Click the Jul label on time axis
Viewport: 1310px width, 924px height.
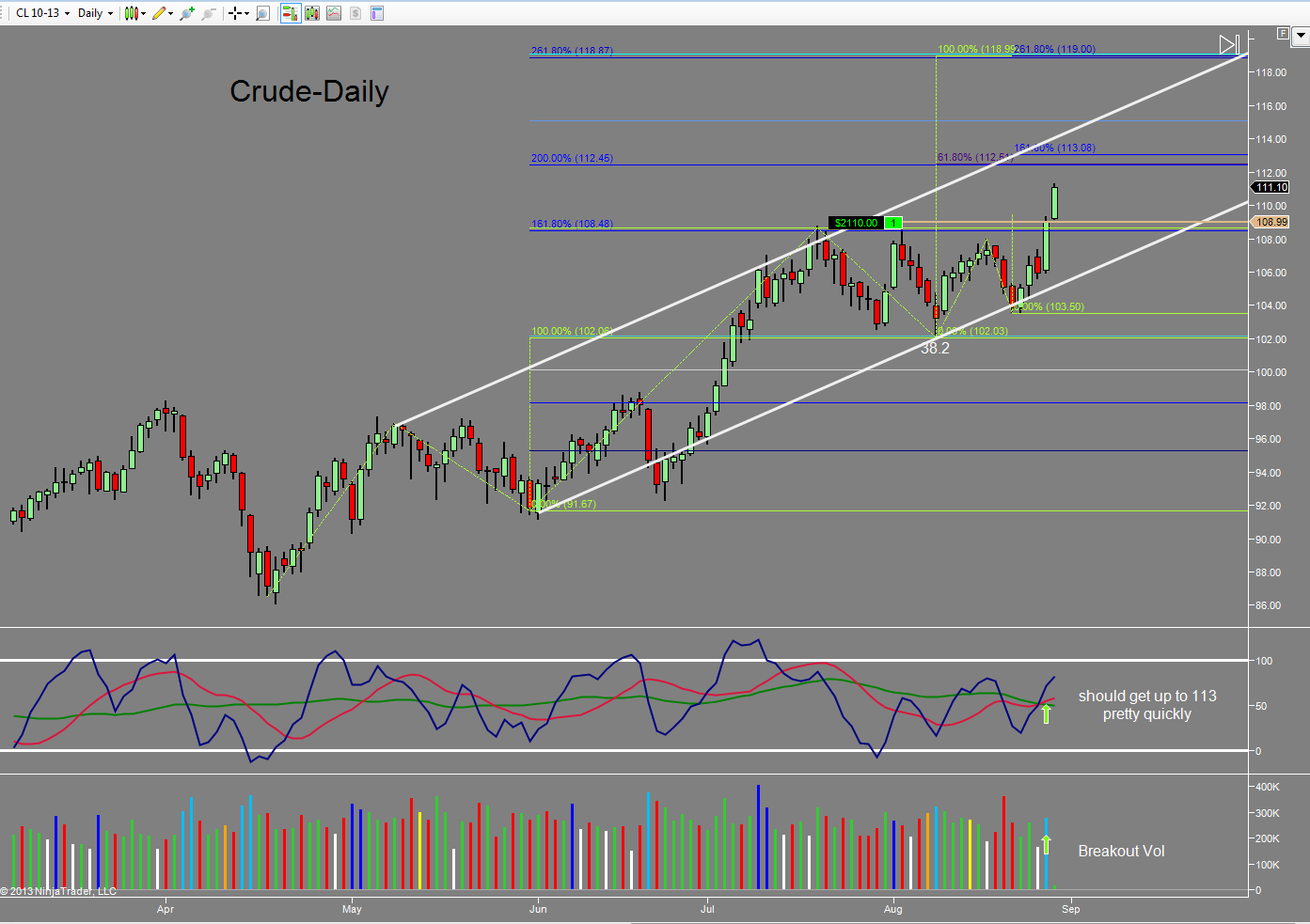click(707, 909)
